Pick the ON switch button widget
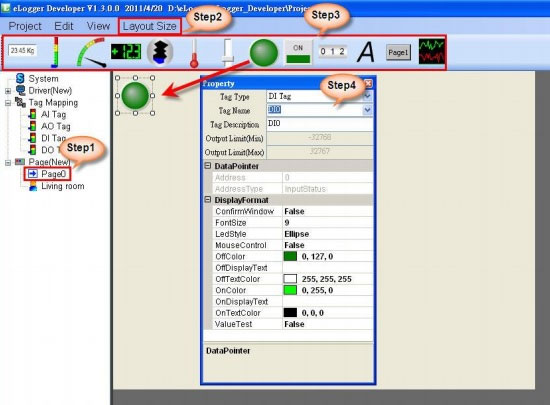The width and height of the screenshot is (550, 405). [298, 53]
